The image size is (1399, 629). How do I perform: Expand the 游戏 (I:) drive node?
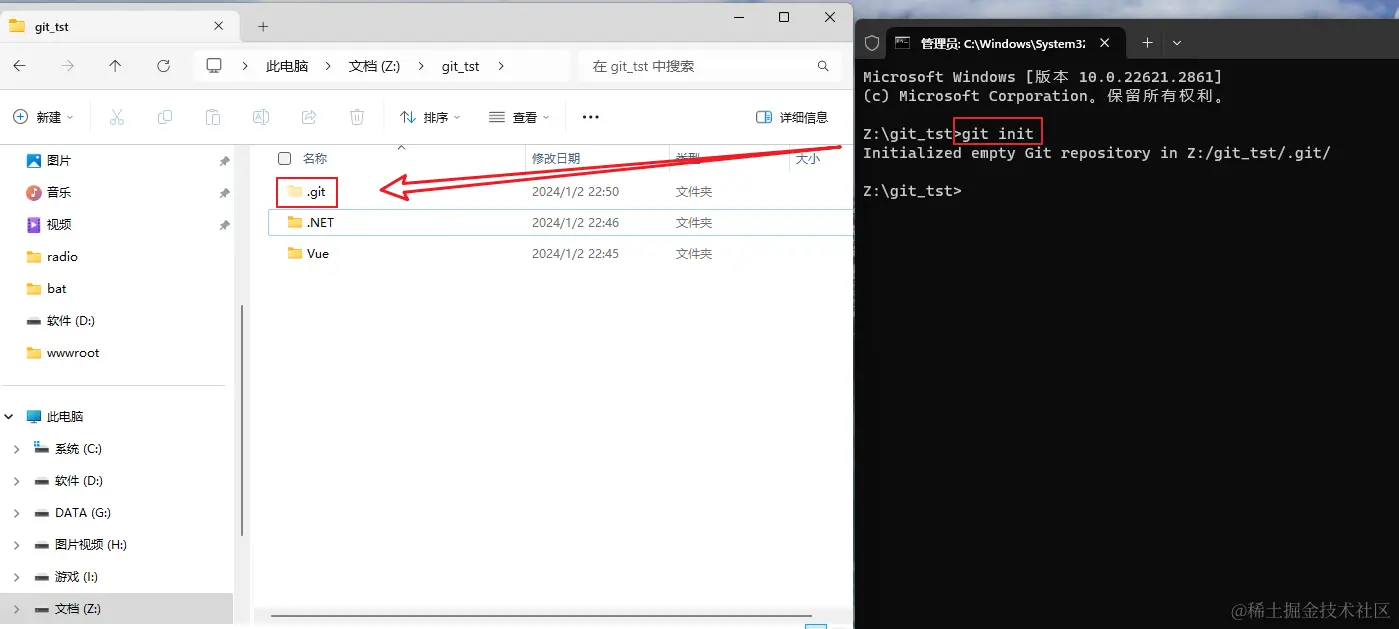click(16, 577)
